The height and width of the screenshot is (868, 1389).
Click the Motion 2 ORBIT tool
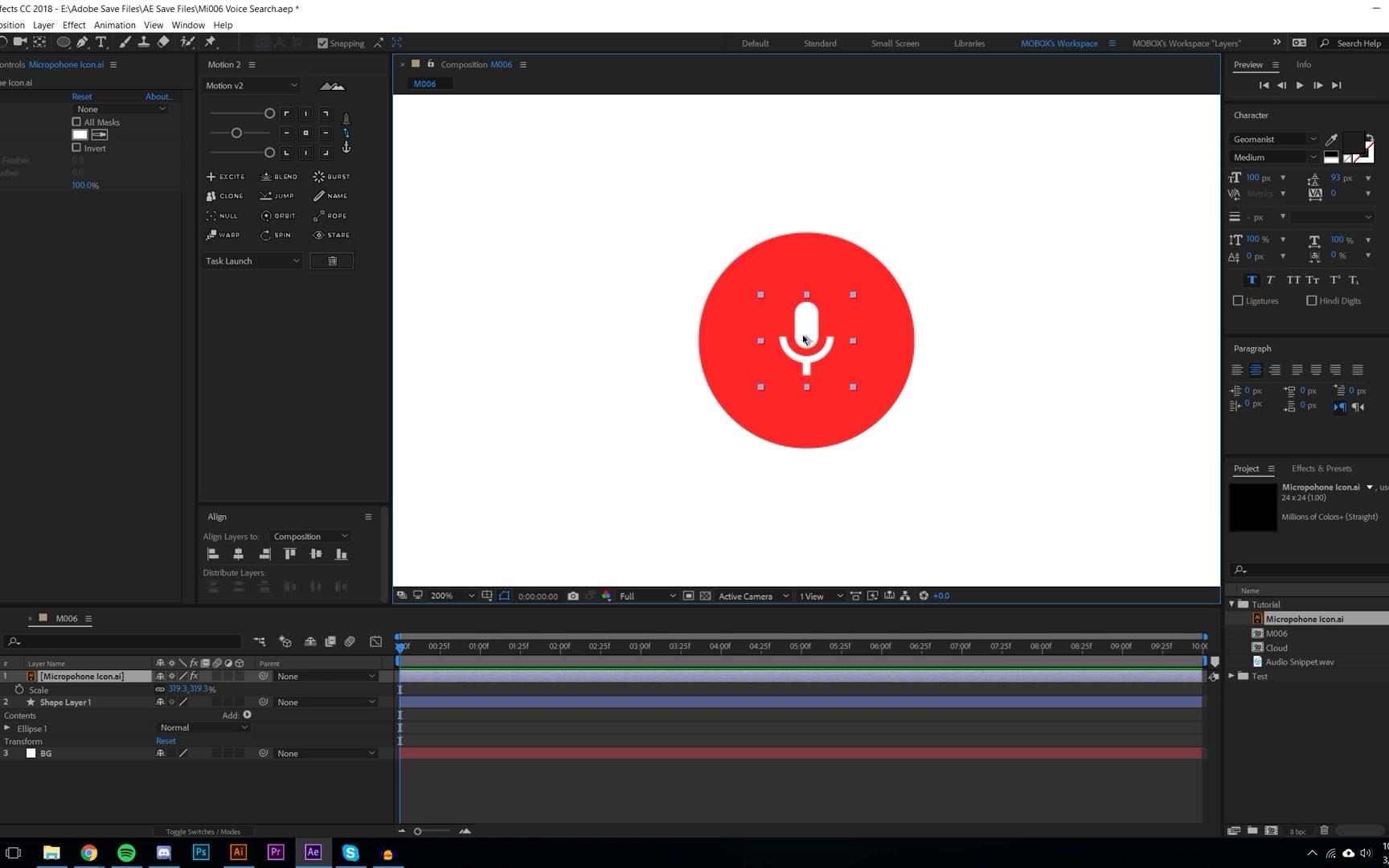coord(278,216)
